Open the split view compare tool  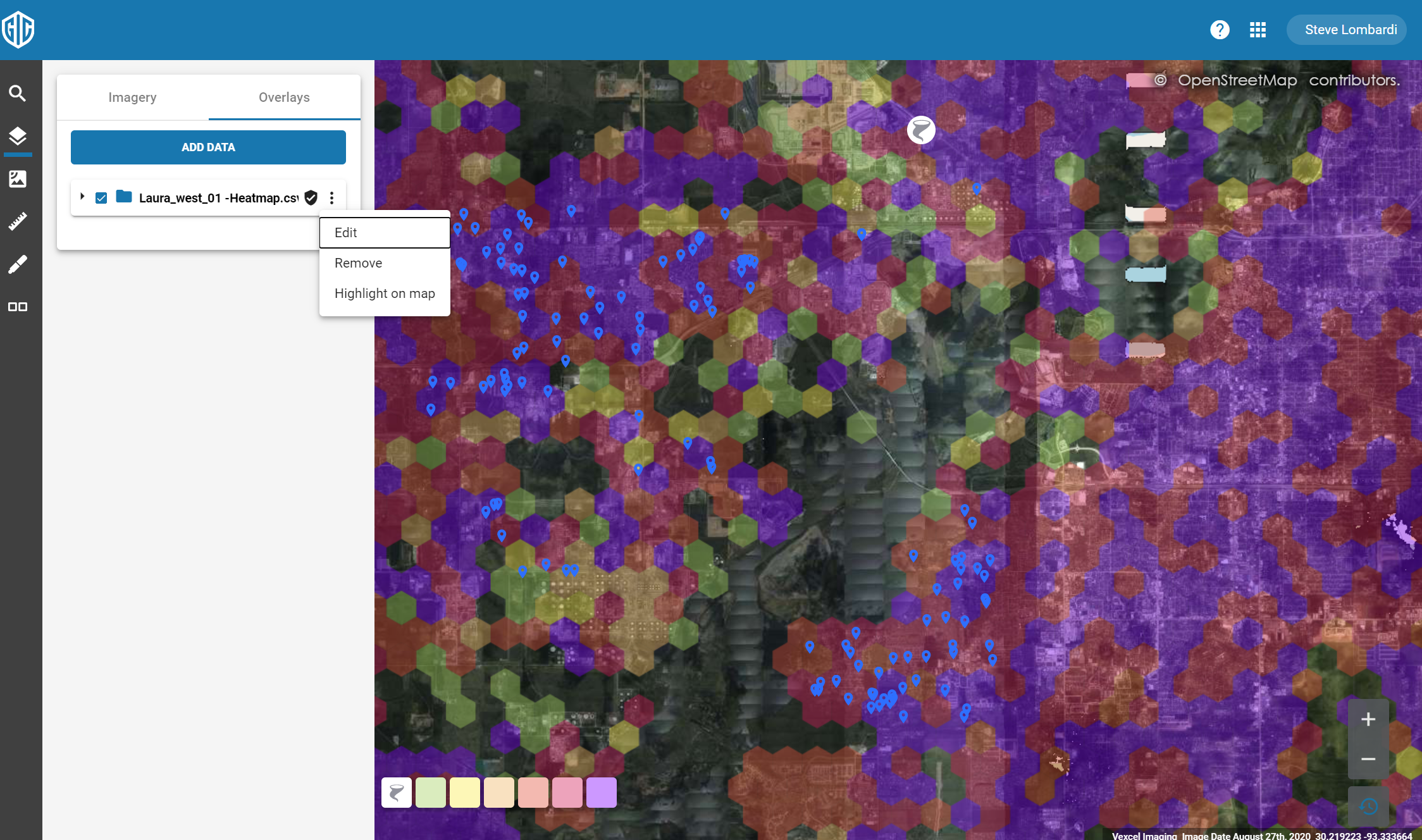point(18,307)
